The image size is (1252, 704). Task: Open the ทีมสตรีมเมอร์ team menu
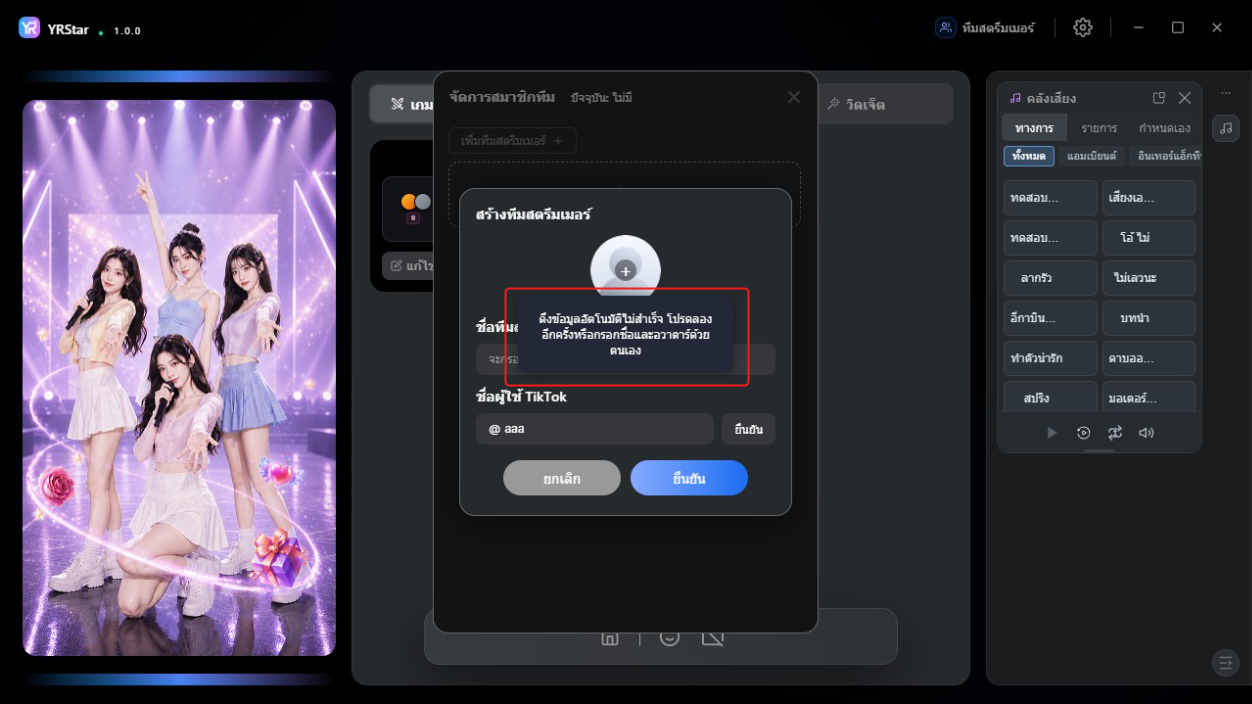click(985, 28)
